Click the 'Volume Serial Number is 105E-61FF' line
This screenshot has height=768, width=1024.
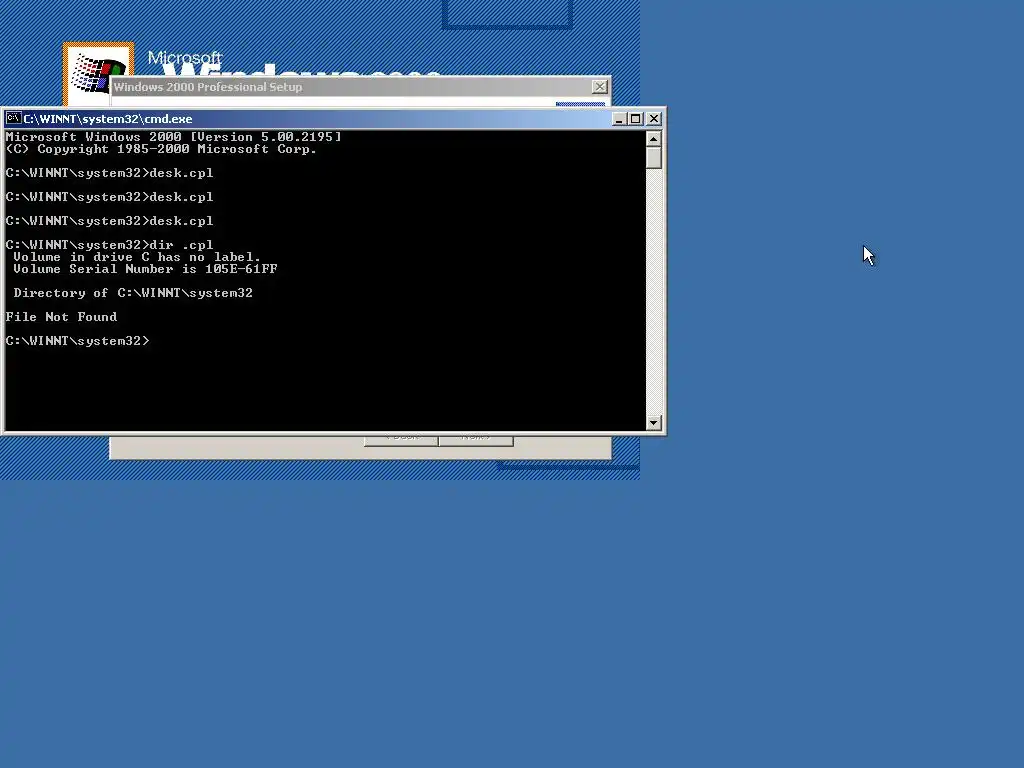(146, 269)
